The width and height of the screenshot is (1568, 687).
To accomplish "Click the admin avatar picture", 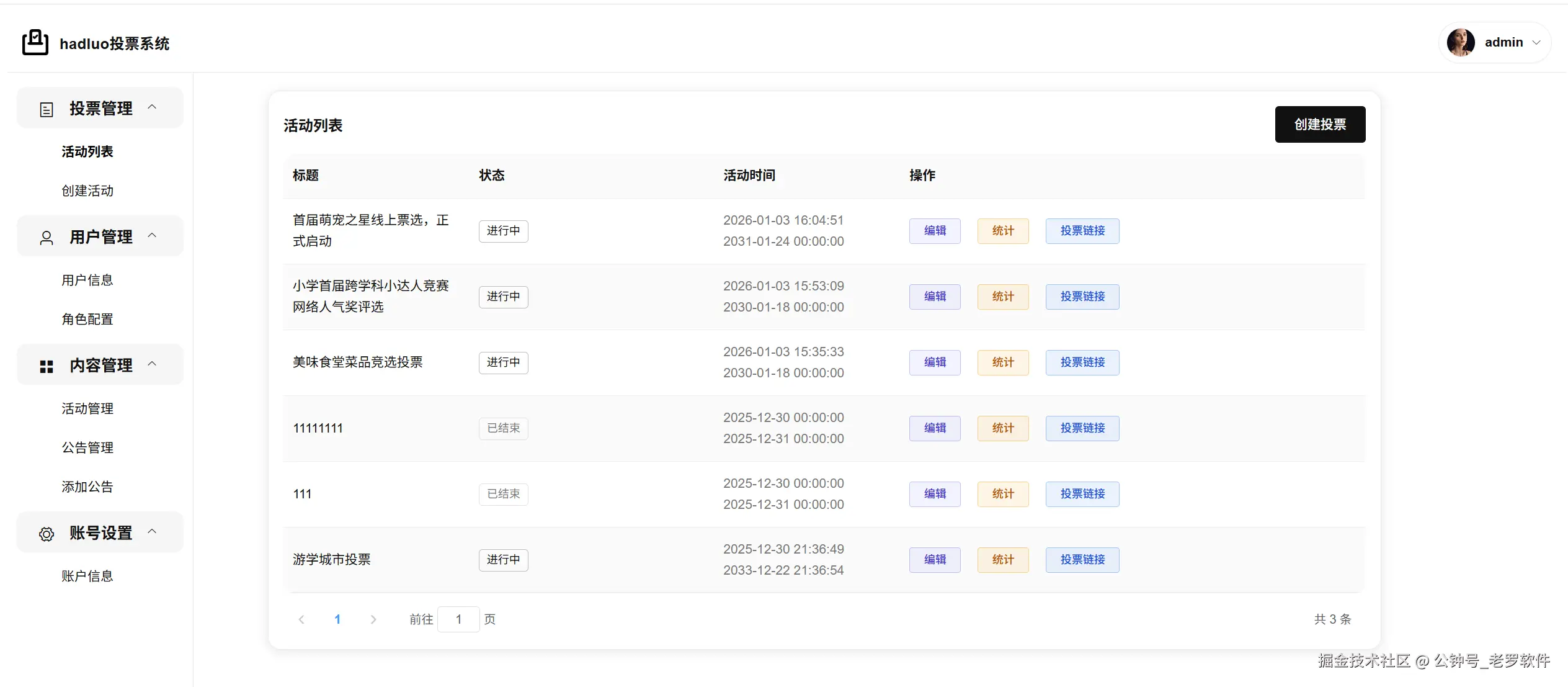I will point(1461,43).
